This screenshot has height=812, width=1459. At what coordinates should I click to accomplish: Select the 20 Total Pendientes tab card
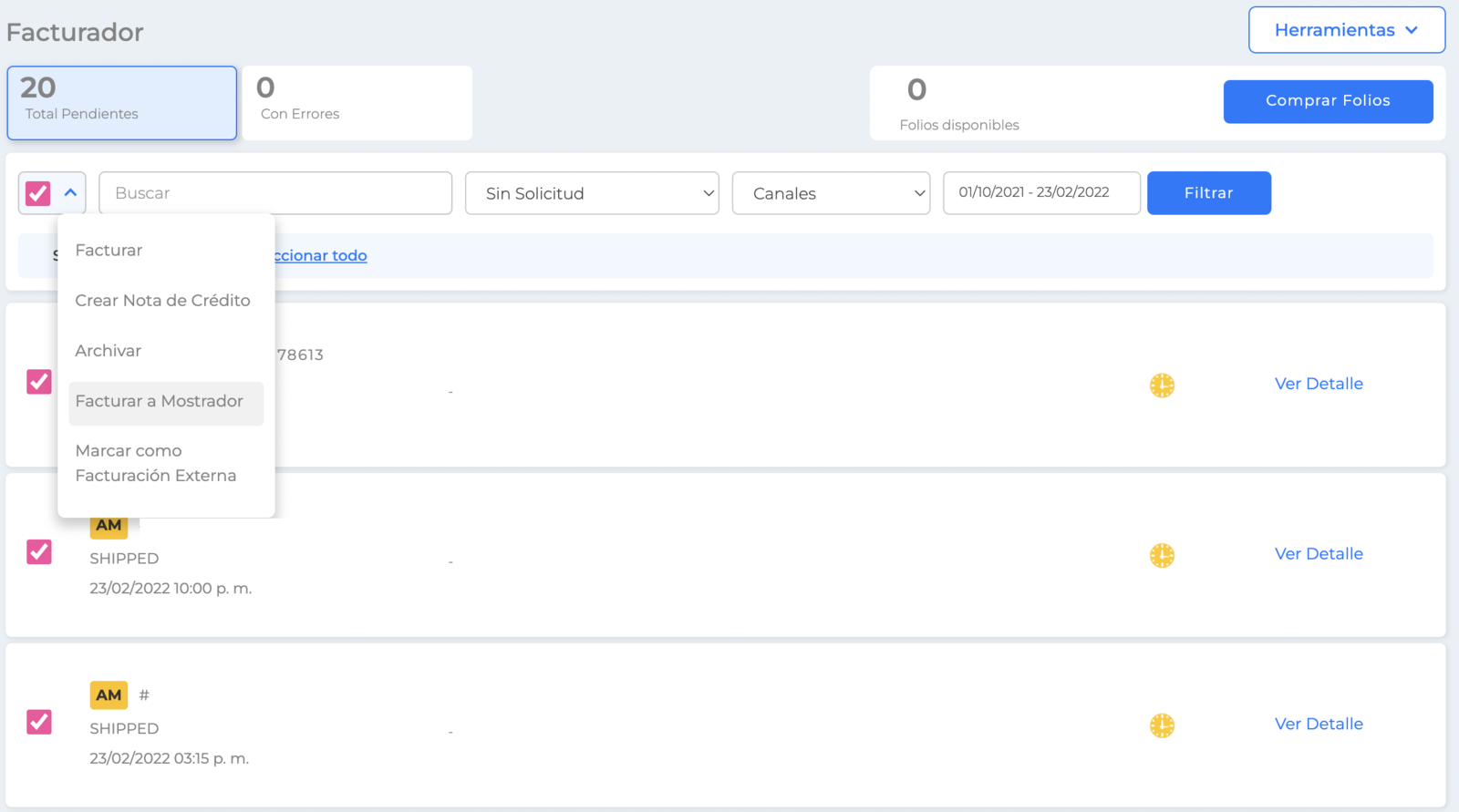pyautogui.click(x=122, y=103)
